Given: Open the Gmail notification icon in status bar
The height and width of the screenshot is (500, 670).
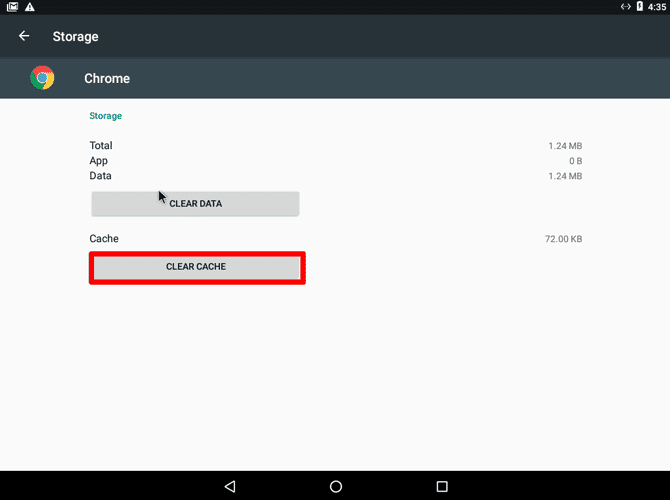Looking at the screenshot, I should tap(12, 7).
